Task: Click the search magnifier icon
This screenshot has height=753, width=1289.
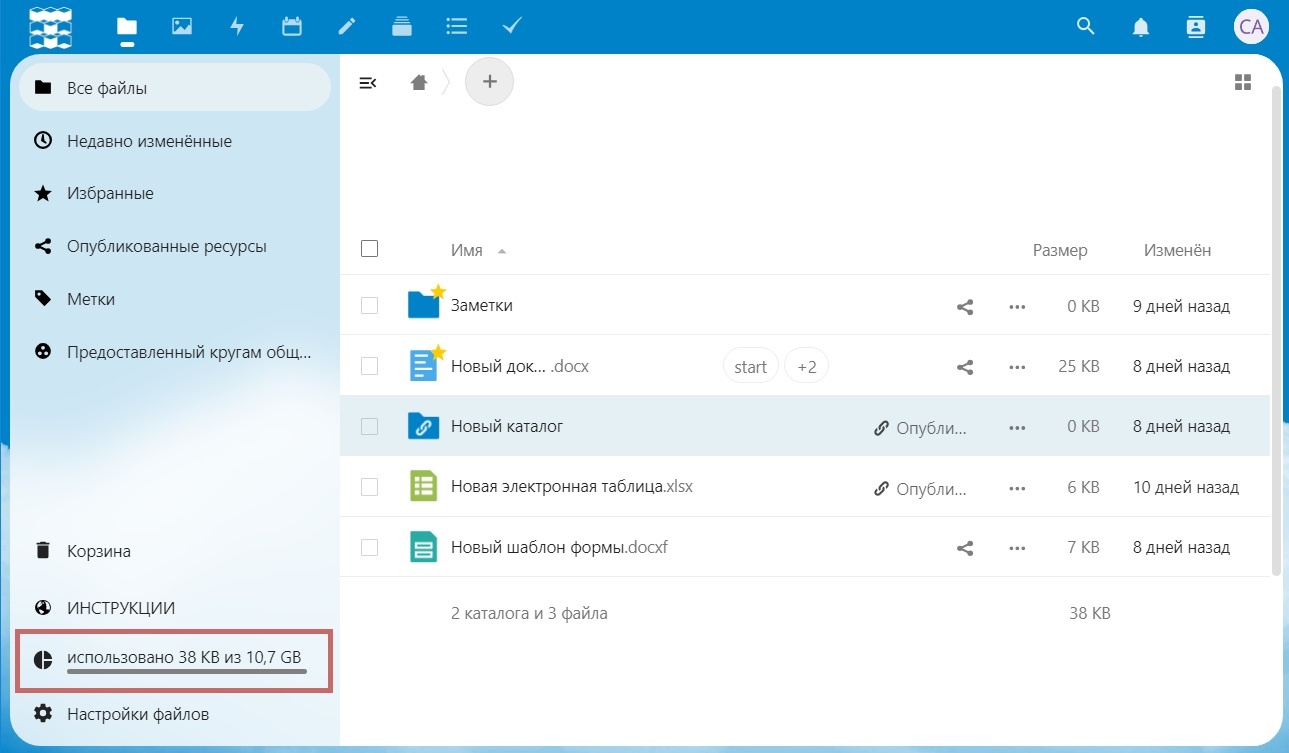Action: coord(1086,27)
